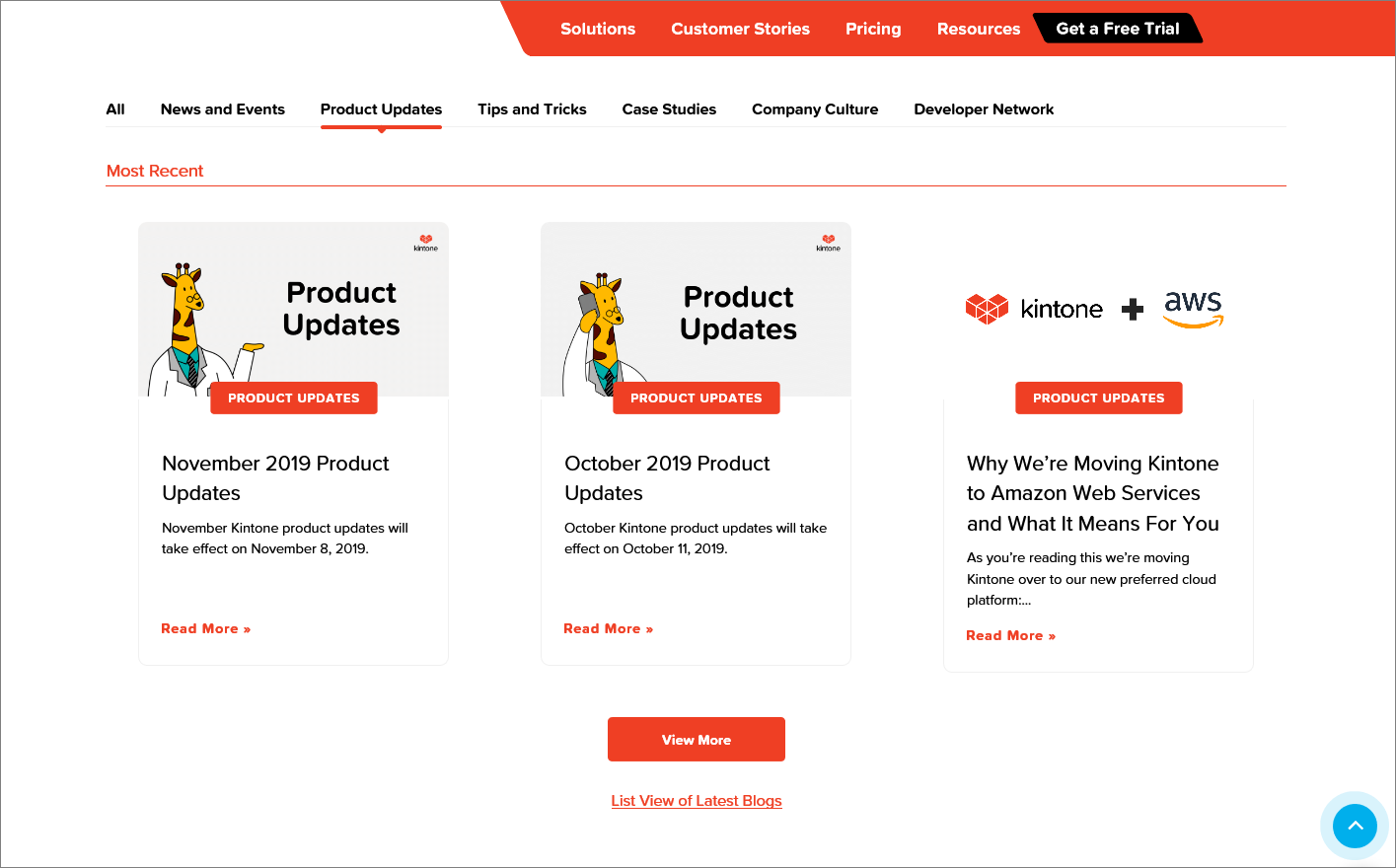Click the Get a Free Trial button
This screenshot has height=868, width=1396.
pos(1117,29)
